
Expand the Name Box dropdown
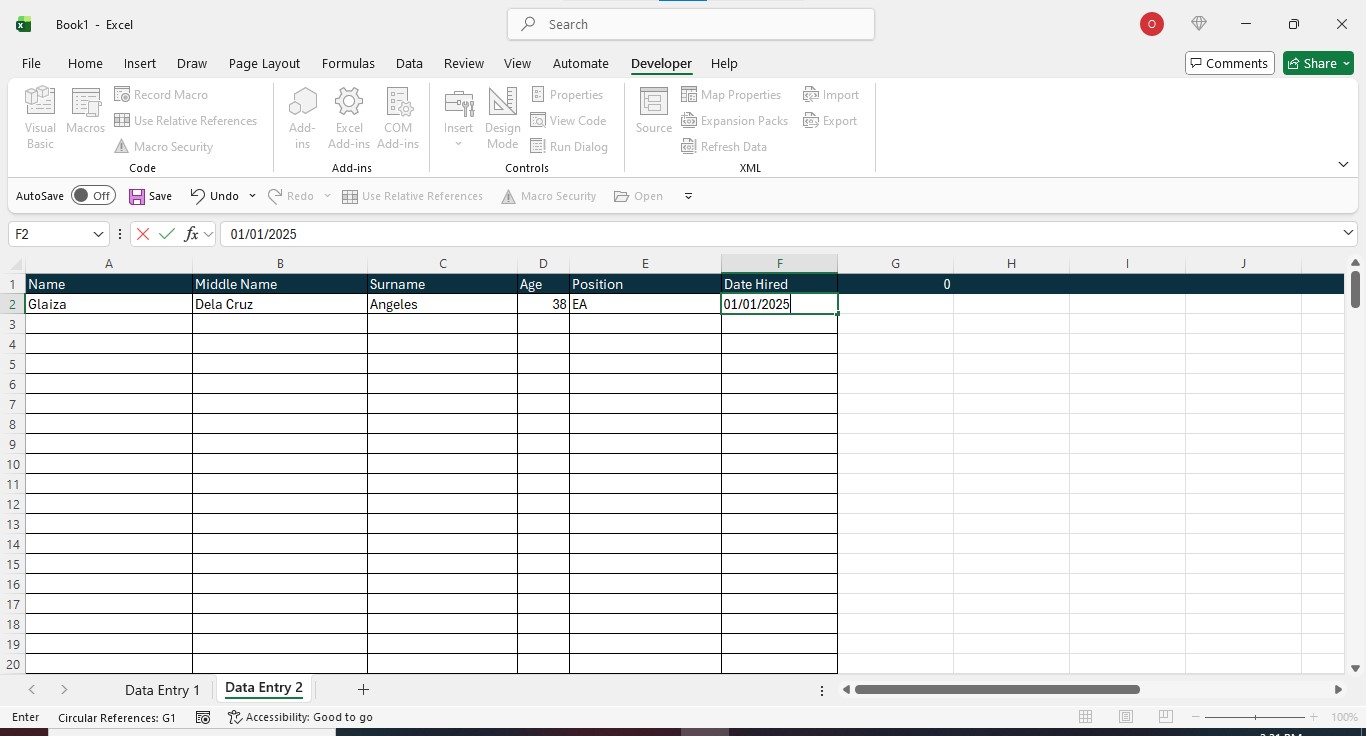click(98, 234)
